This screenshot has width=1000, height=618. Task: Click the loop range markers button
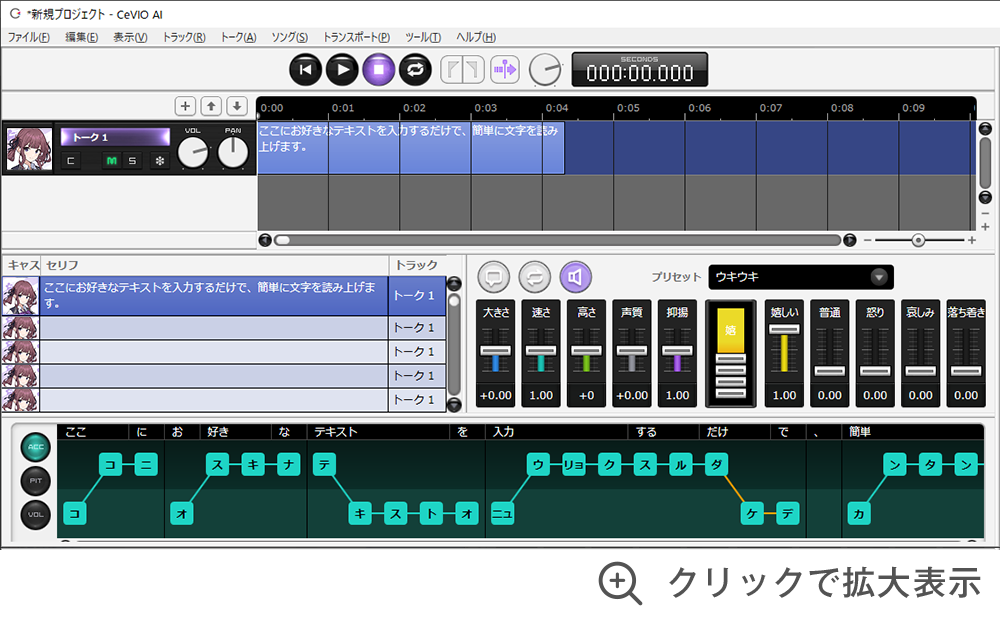tap(462, 70)
